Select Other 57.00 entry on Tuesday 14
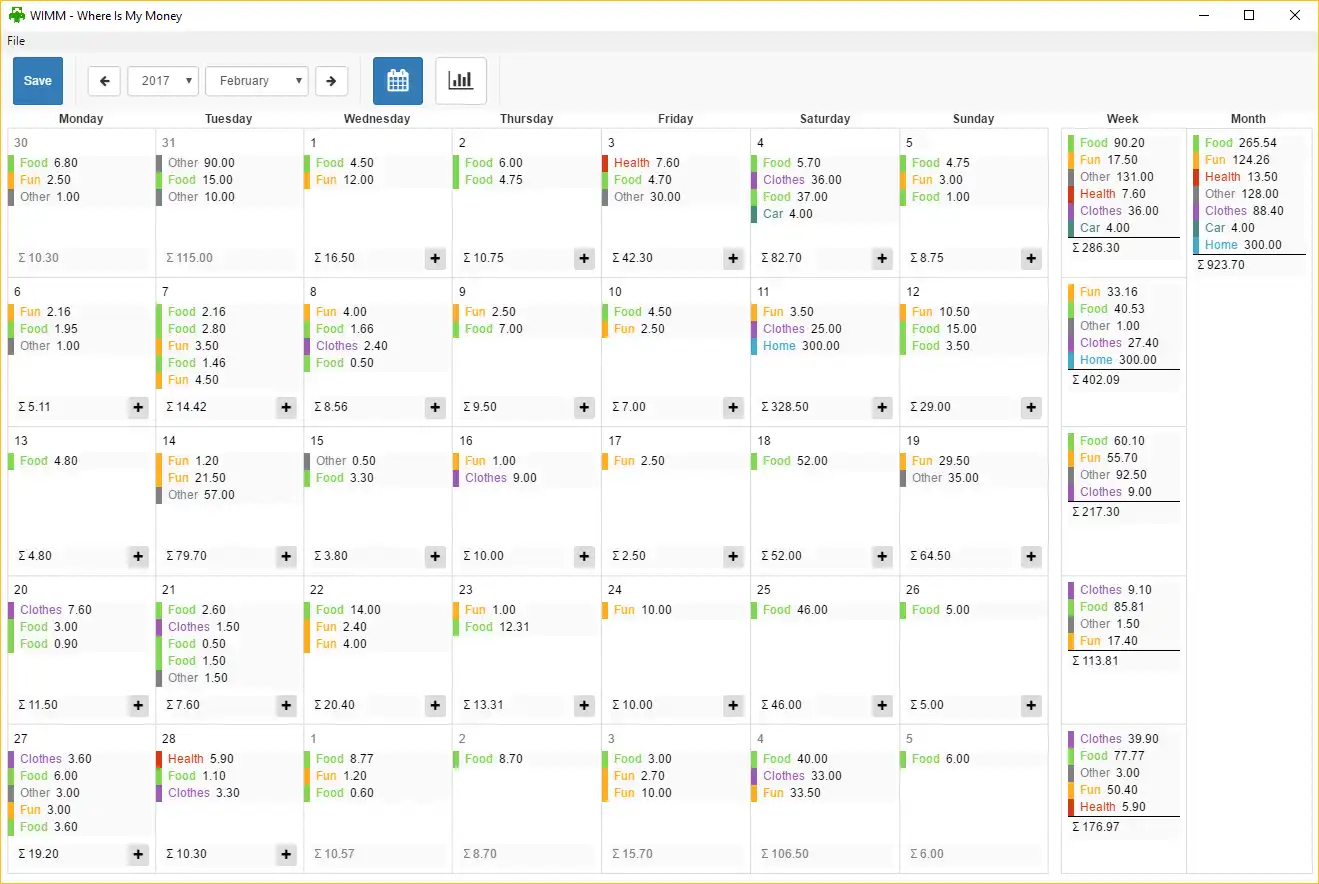The height and width of the screenshot is (884, 1319). tap(227, 495)
